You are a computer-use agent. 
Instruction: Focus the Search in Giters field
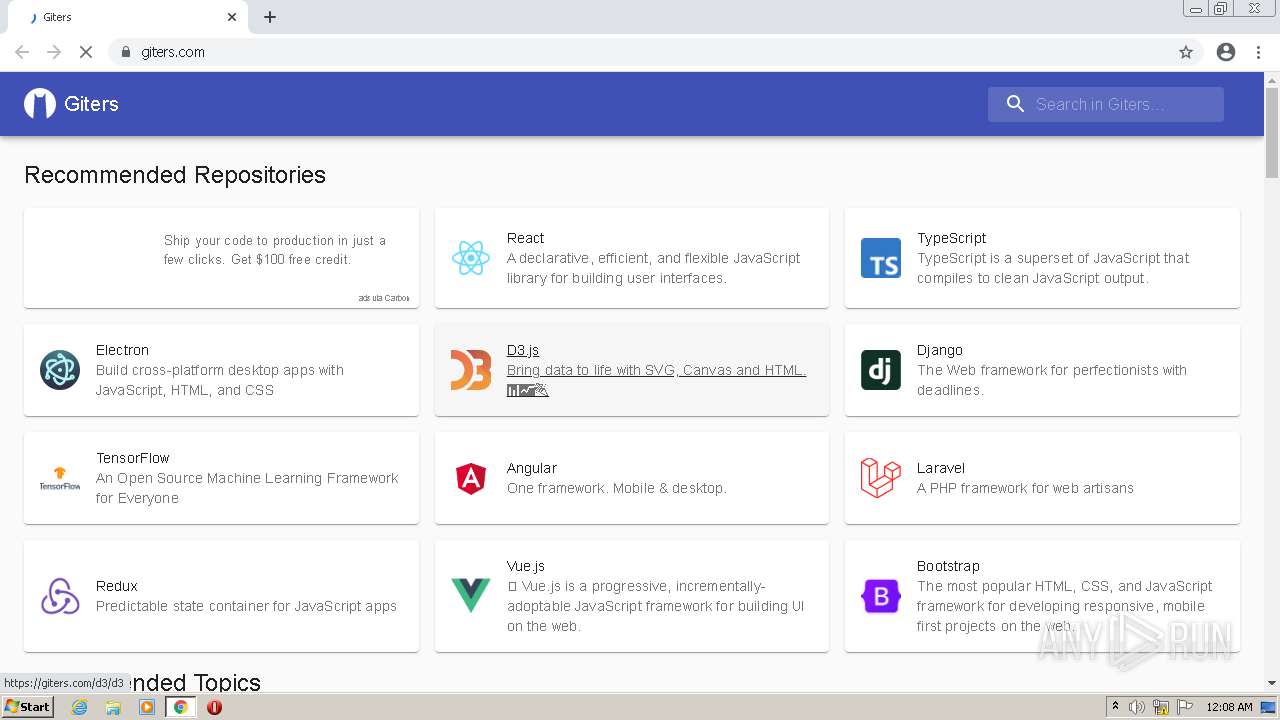tap(1106, 104)
